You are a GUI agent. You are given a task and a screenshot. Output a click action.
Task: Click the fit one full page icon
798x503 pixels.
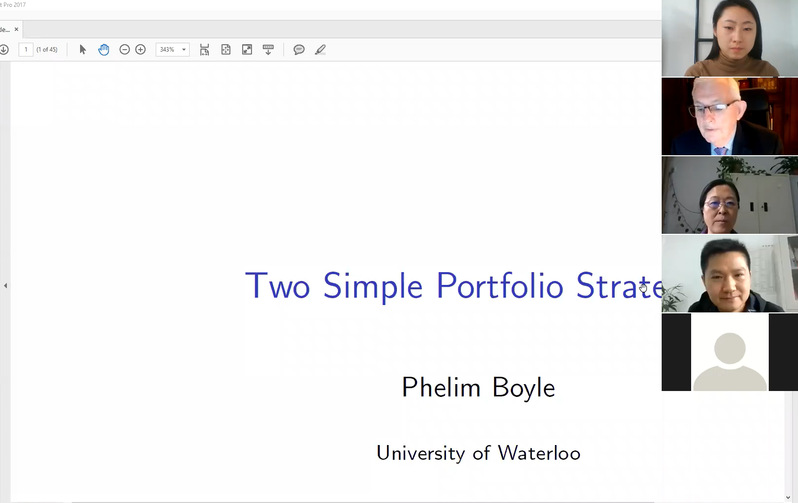226,49
